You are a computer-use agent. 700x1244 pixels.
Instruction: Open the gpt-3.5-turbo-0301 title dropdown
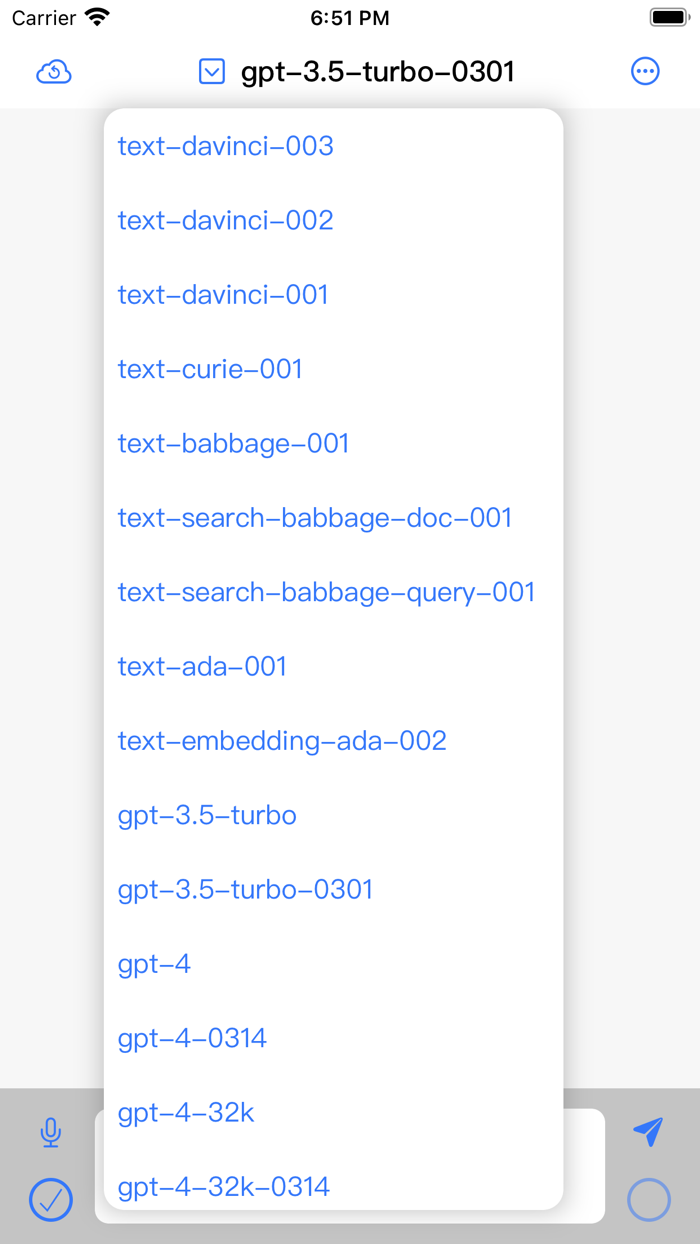[x=375, y=71]
